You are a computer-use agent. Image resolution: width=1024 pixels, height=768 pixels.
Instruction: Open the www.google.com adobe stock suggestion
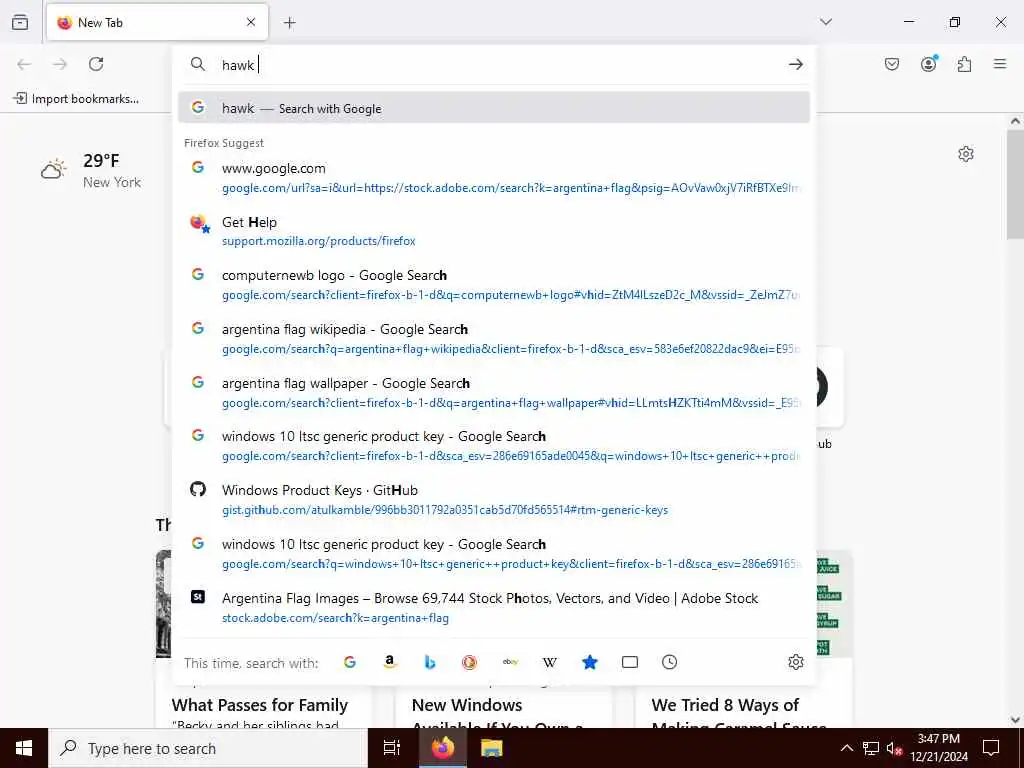tap(494, 178)
